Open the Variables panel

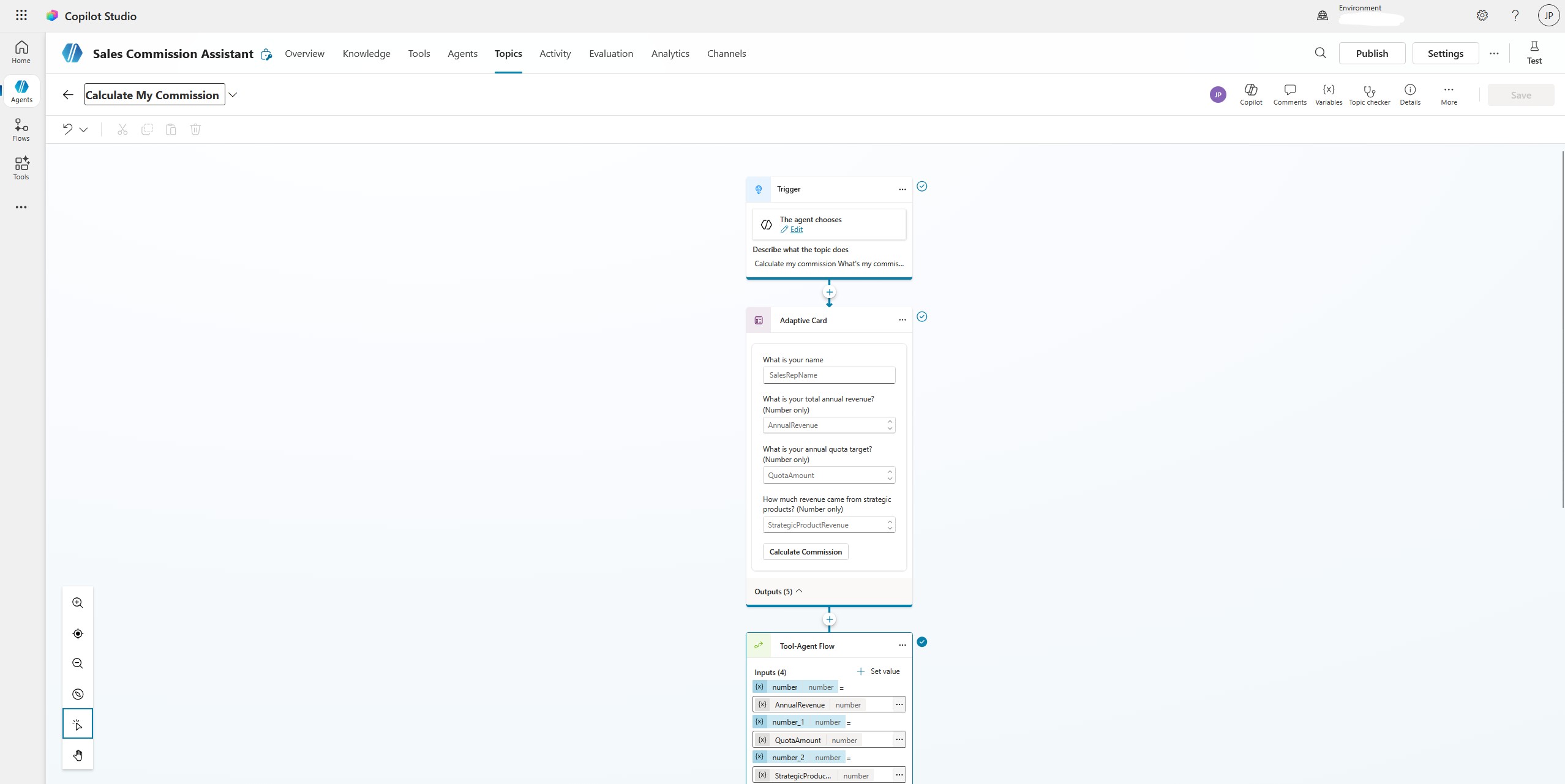click(1327, 94)
